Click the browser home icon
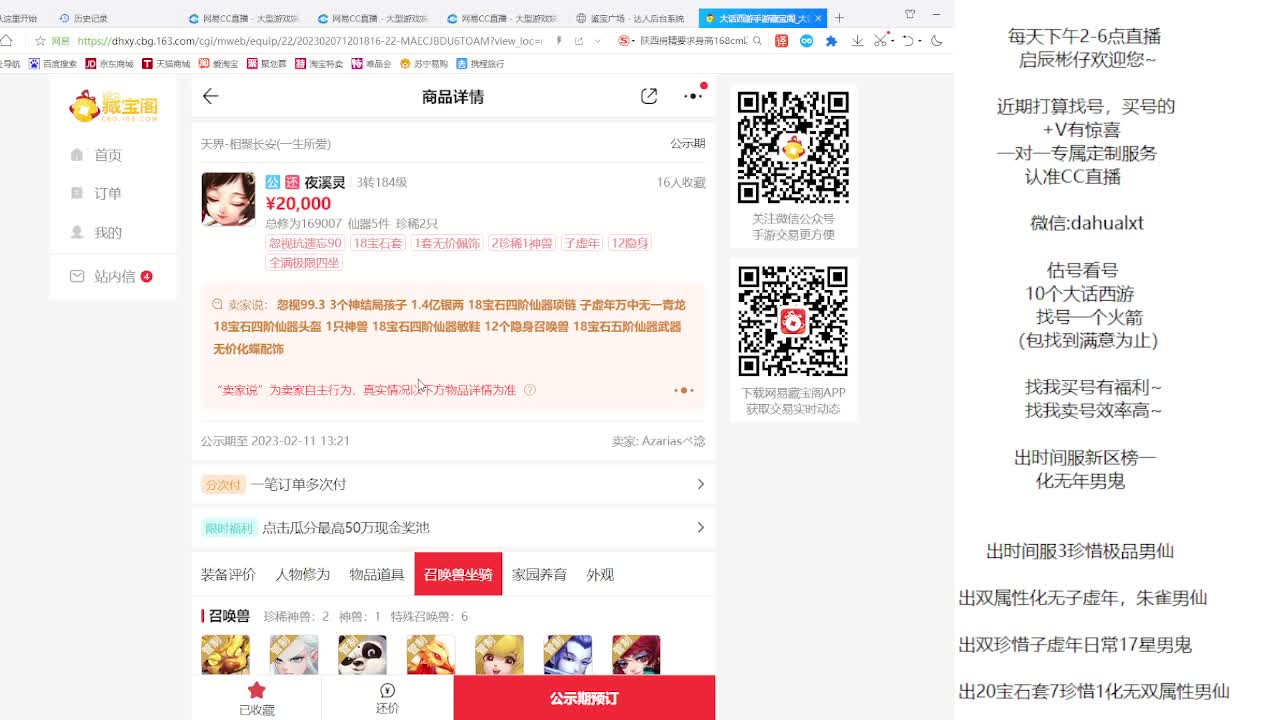1280x720 pixels. 7,41
